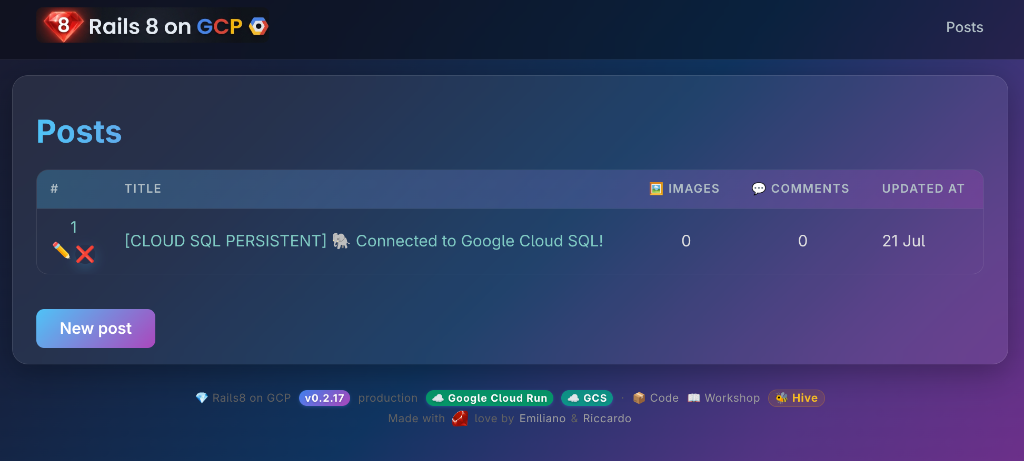Open the Code link in footer

[x=655, y=398]
